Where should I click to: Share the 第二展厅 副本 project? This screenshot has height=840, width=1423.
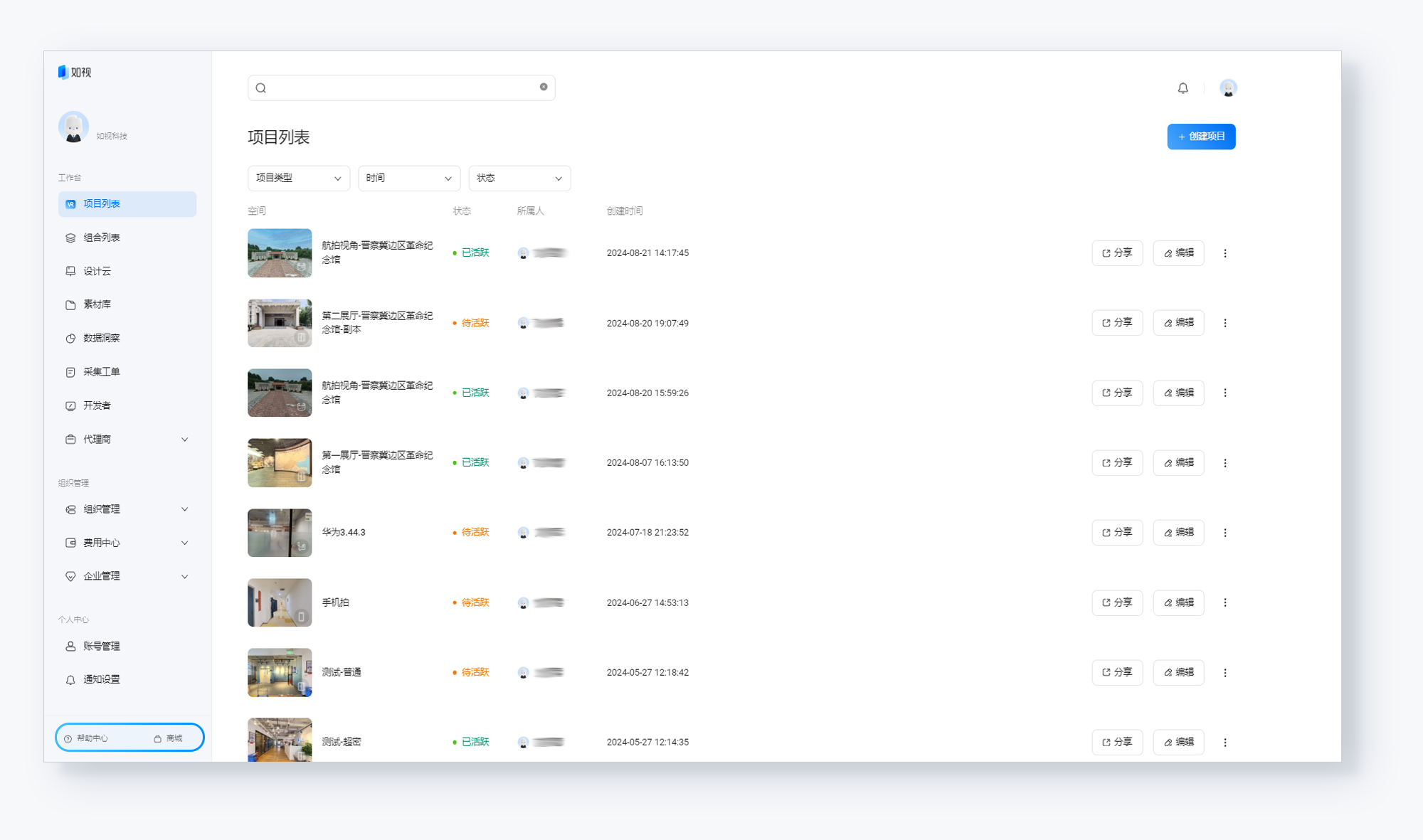tap(1117, 323)
